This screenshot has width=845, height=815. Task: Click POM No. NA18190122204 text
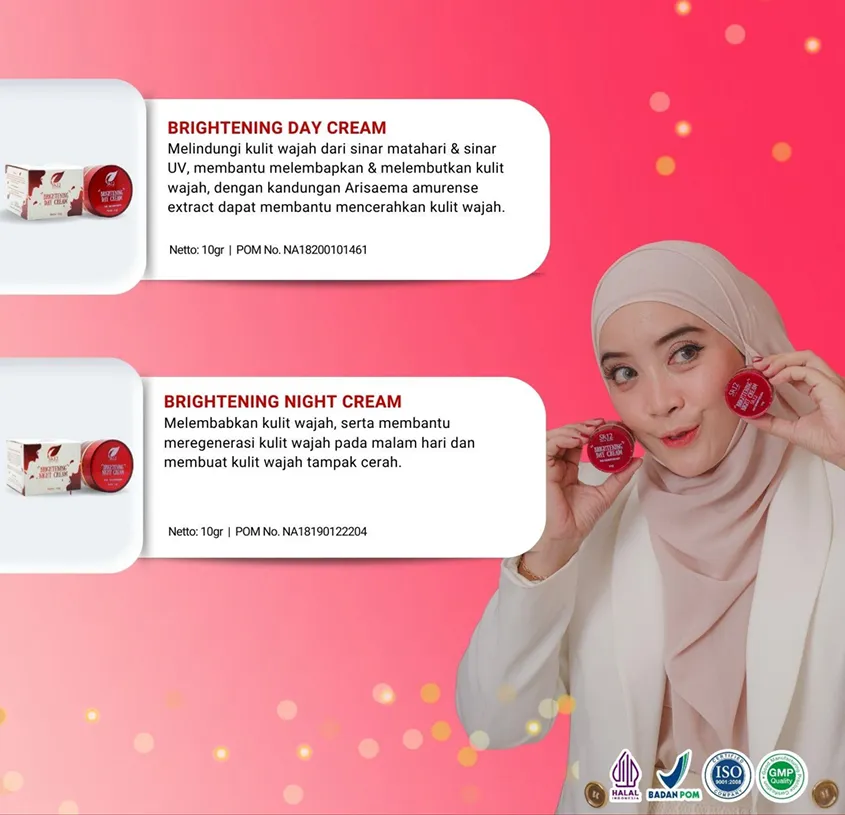301,531
